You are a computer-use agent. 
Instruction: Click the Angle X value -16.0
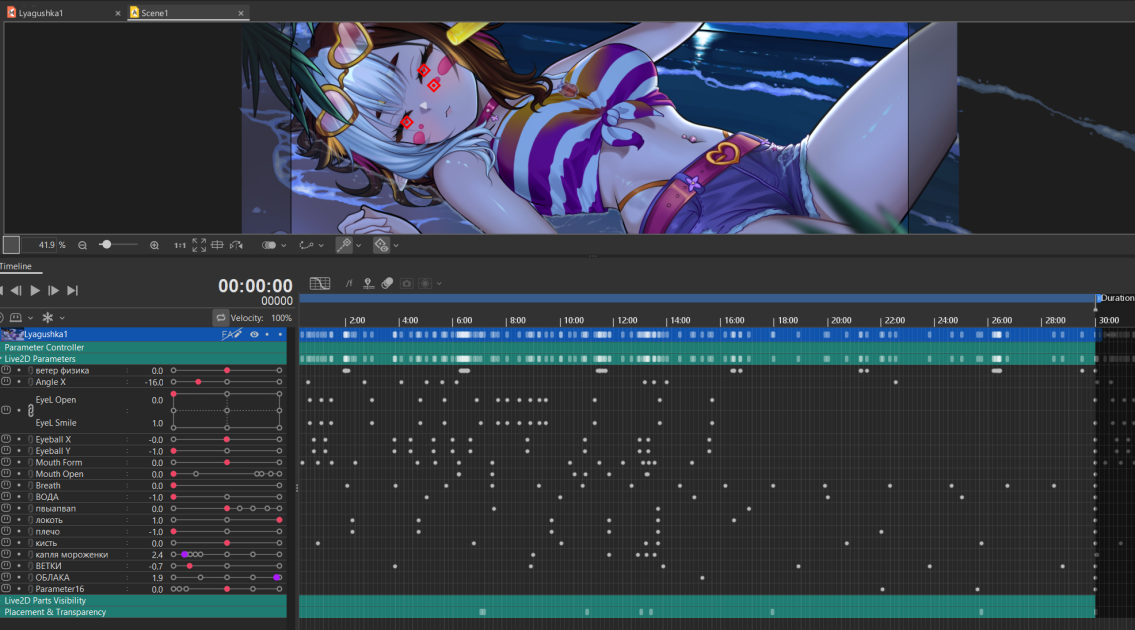(x=153, y=382)
